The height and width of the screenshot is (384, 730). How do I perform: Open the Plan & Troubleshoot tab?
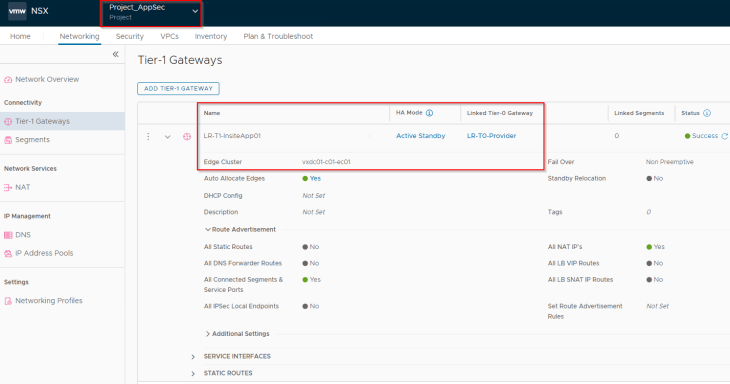pos(278,36)
